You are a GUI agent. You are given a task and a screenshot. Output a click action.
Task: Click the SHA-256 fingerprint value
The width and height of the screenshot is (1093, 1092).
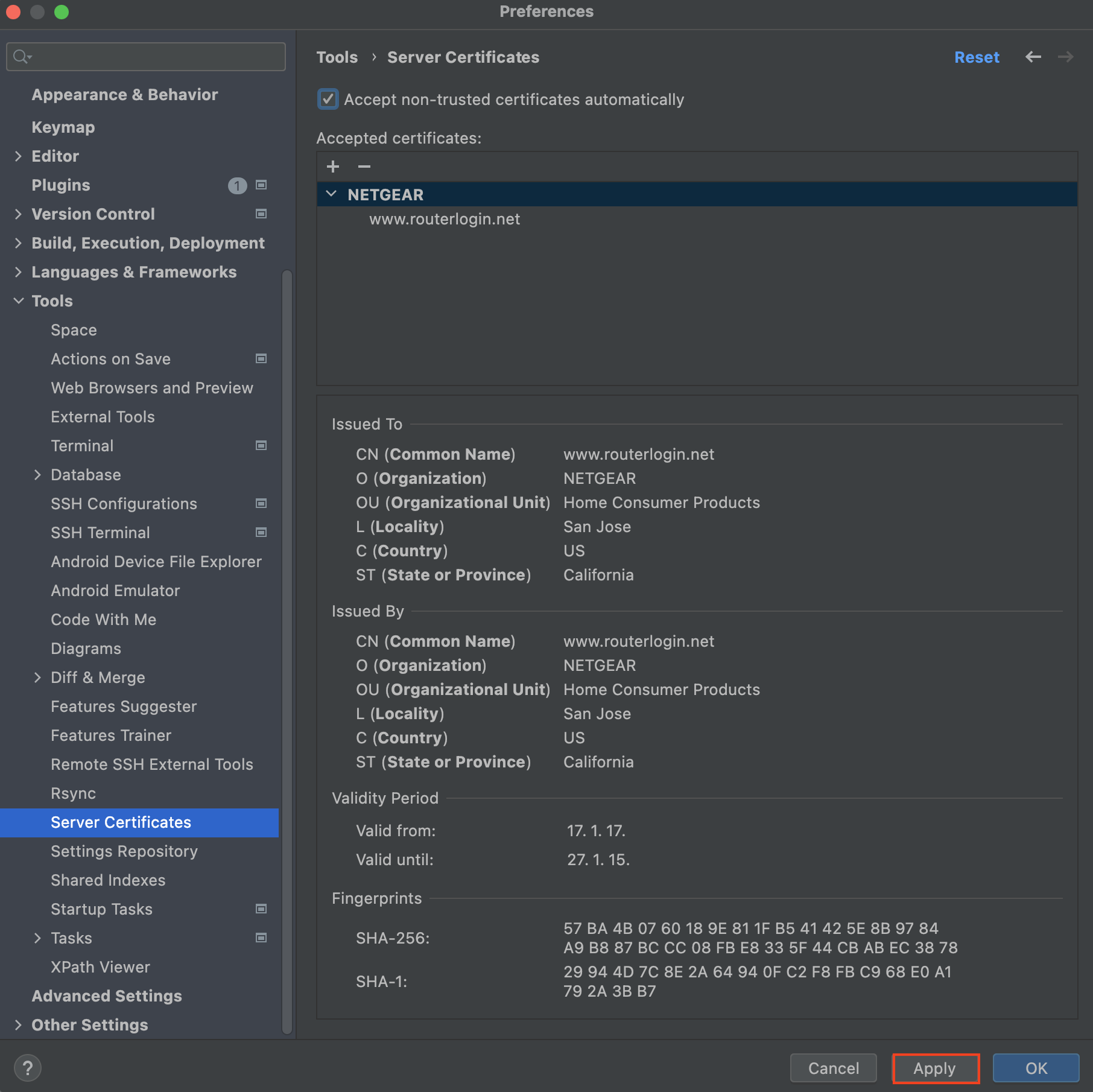(x=761, y=938)
